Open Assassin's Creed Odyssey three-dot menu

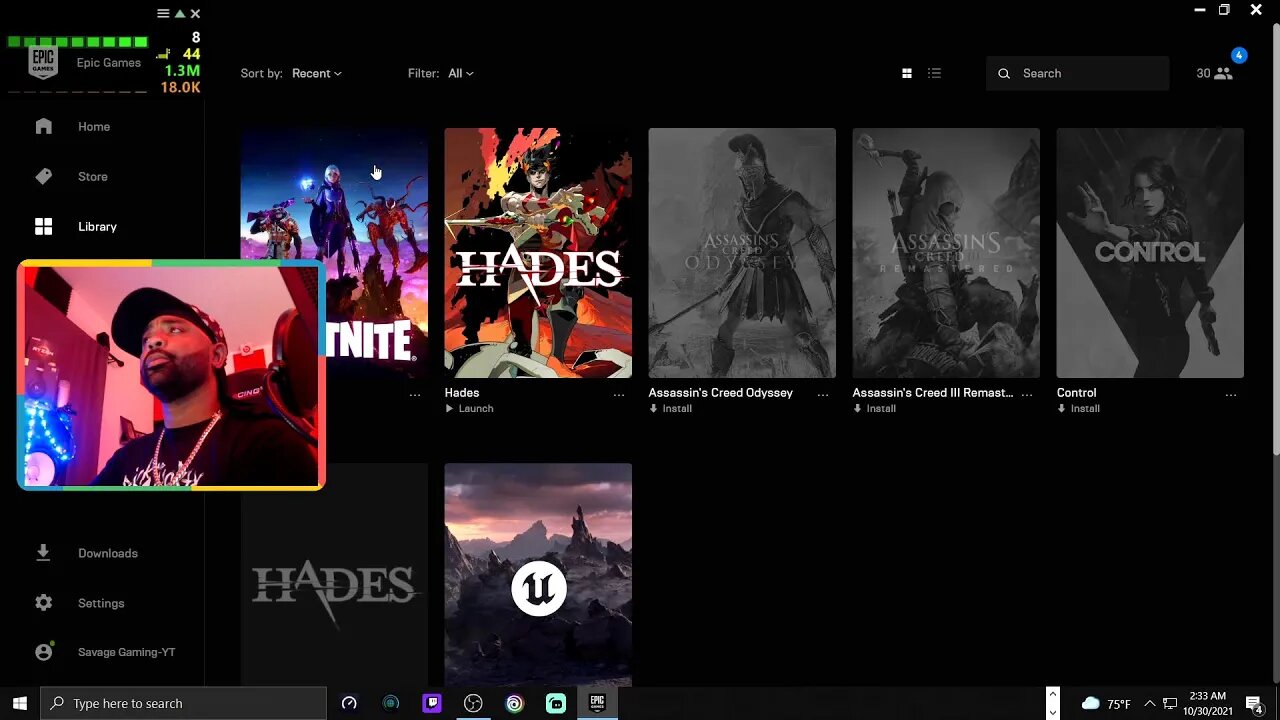pyautogui.click(x=823, y=395)
